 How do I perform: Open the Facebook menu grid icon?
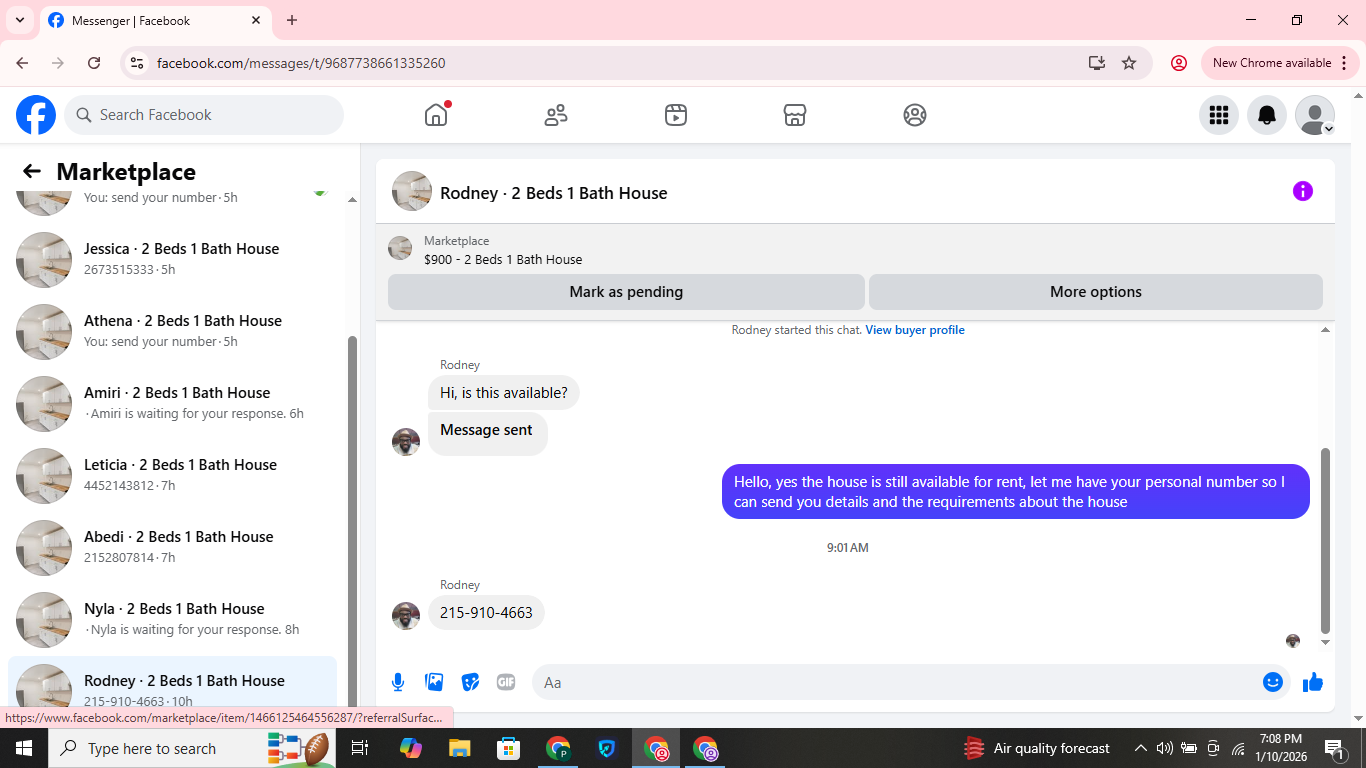coord(1219,115)
